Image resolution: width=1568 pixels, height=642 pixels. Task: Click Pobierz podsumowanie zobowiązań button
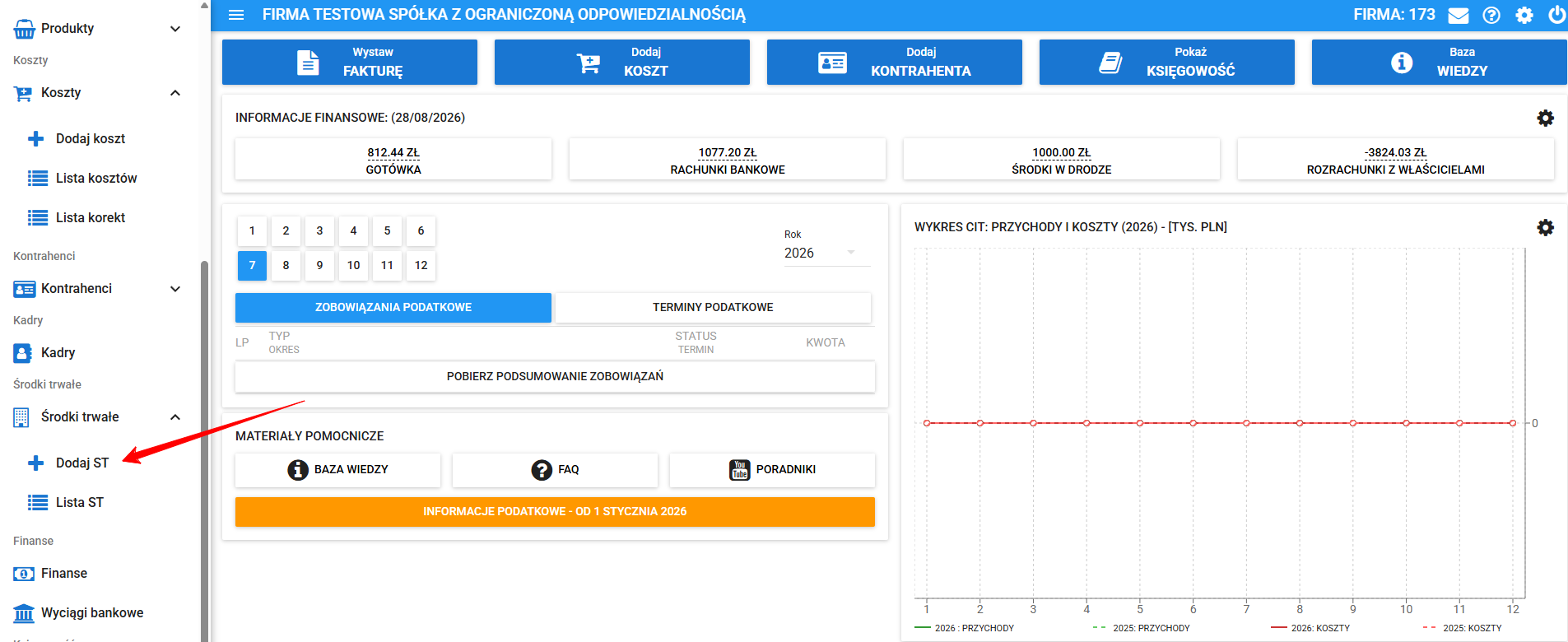[x=555, y=376]
